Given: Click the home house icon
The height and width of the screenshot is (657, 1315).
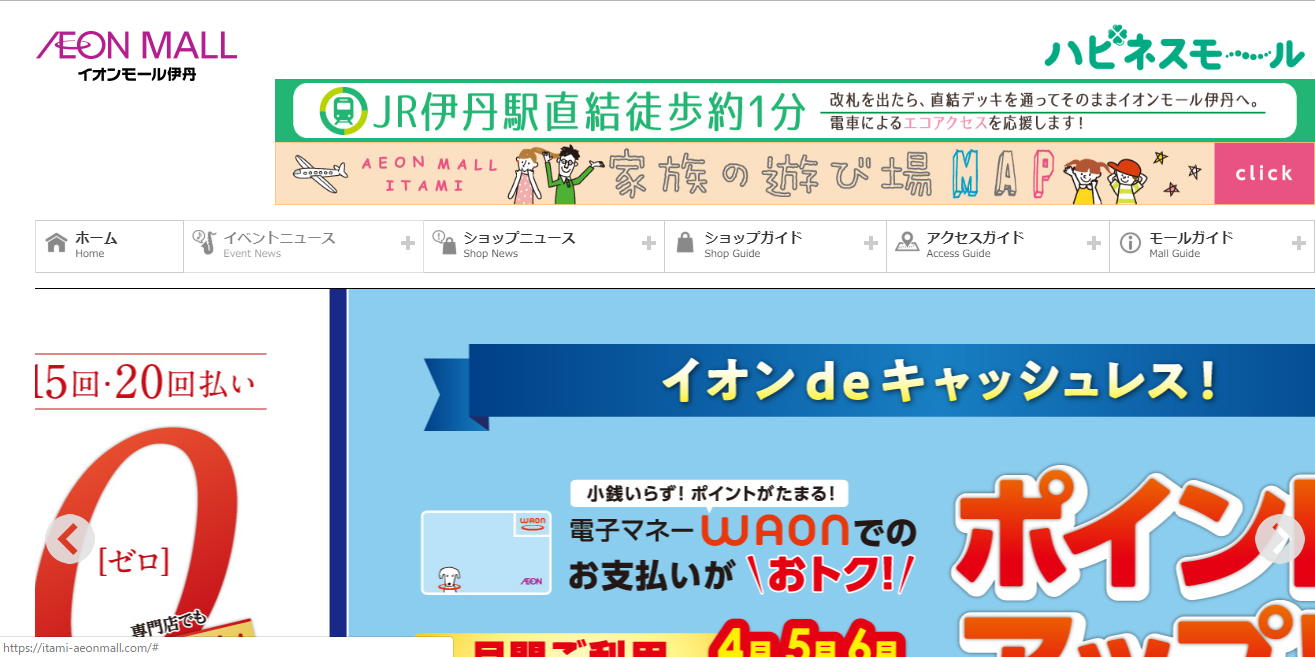Looking at the screenshot, I should tap(57, 243).
